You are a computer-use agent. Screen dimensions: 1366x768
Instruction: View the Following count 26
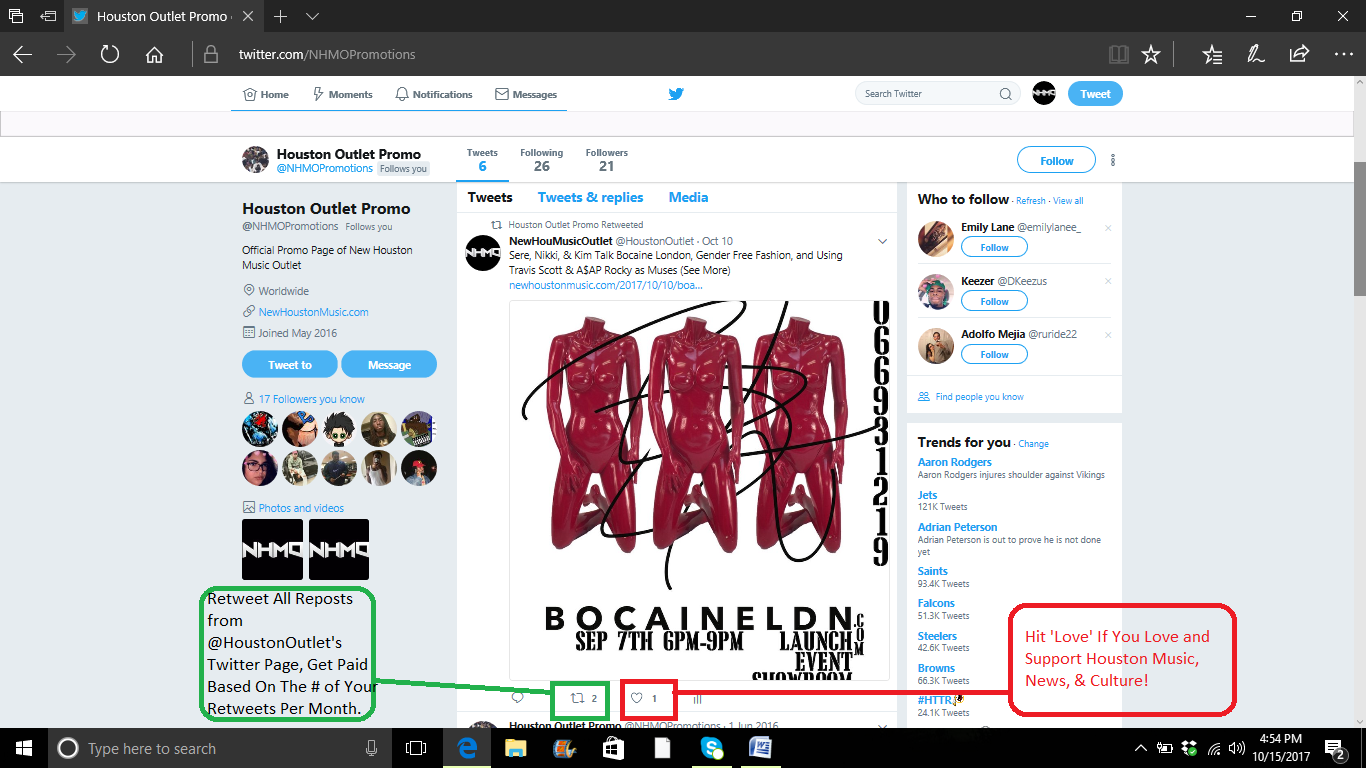coord(541,160)
